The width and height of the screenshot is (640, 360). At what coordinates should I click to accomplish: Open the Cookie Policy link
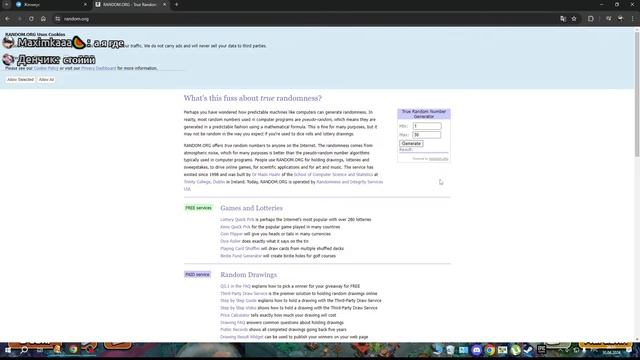[x=46, y=68]
